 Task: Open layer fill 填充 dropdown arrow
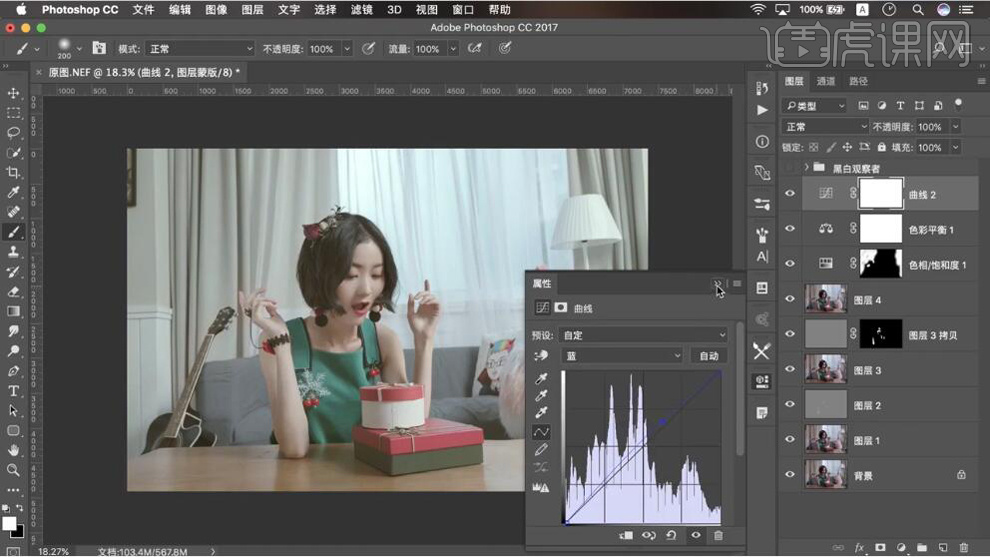click(955, 147)
